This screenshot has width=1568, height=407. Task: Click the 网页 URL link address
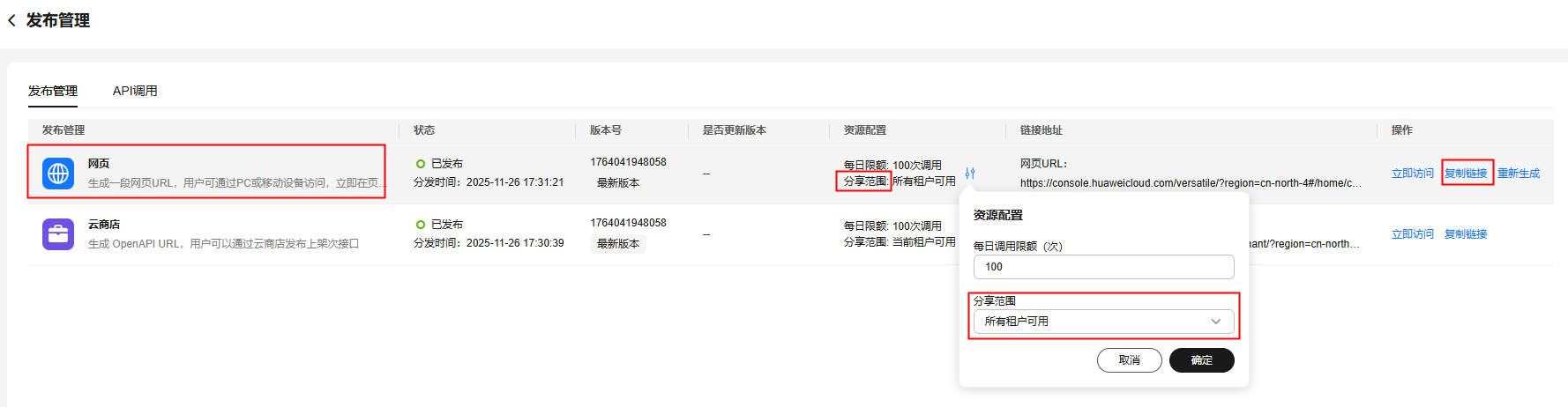tap(1191, 183)
